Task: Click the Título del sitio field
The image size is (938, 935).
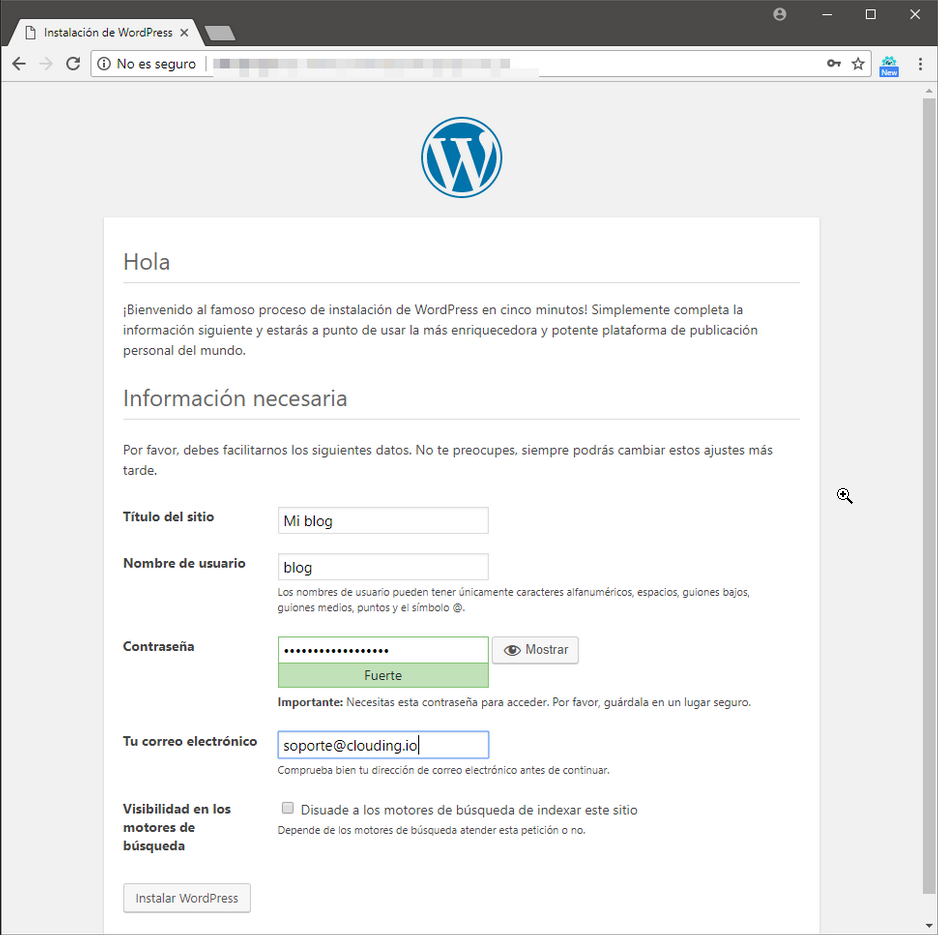Action: (x=383, y=520)
